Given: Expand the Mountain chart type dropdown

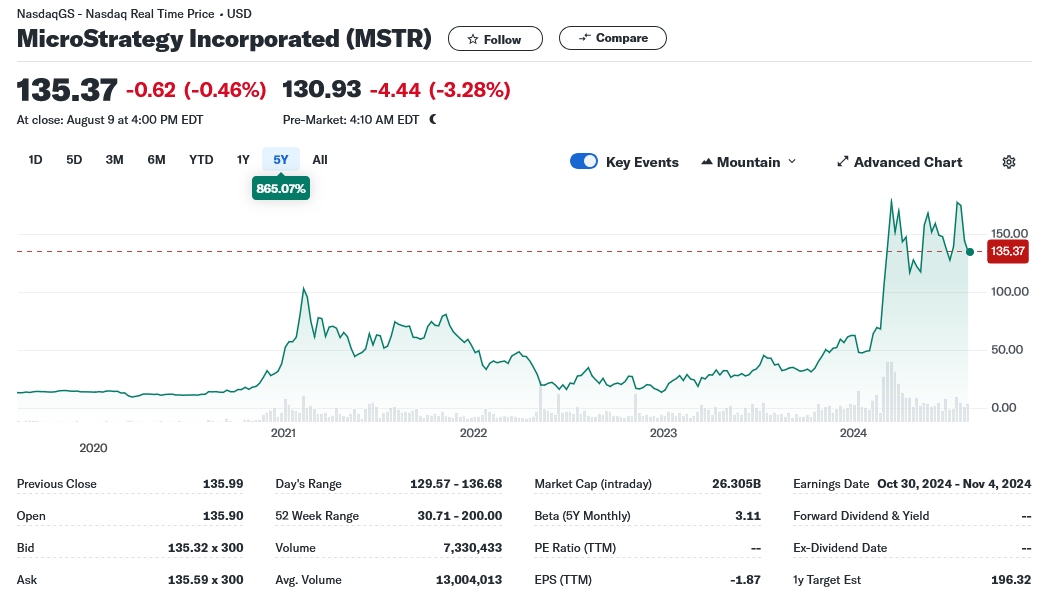Looking at the screenshot, I should [x=748, y=162].
